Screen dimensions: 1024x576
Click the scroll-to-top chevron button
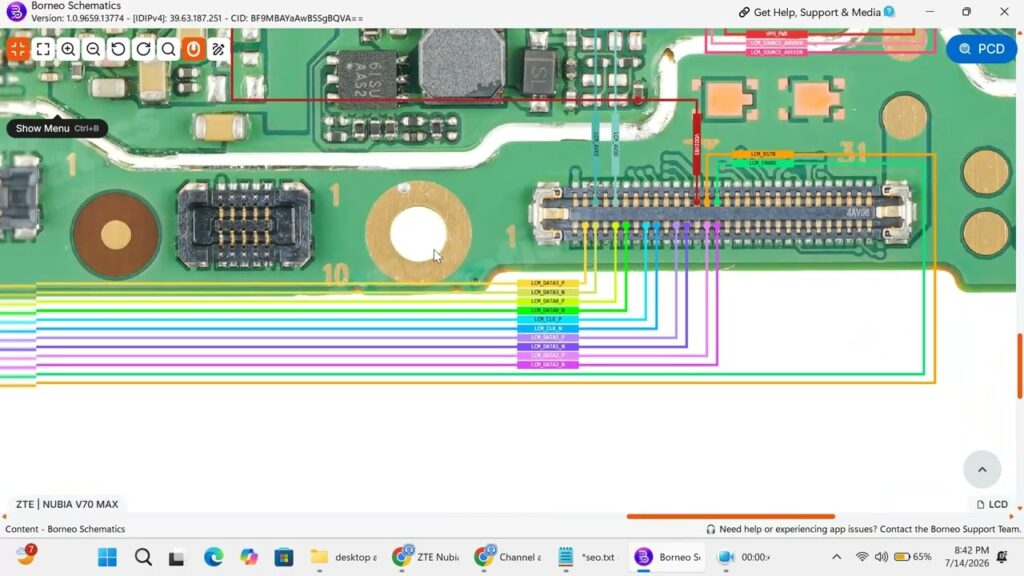coord(982,469)
